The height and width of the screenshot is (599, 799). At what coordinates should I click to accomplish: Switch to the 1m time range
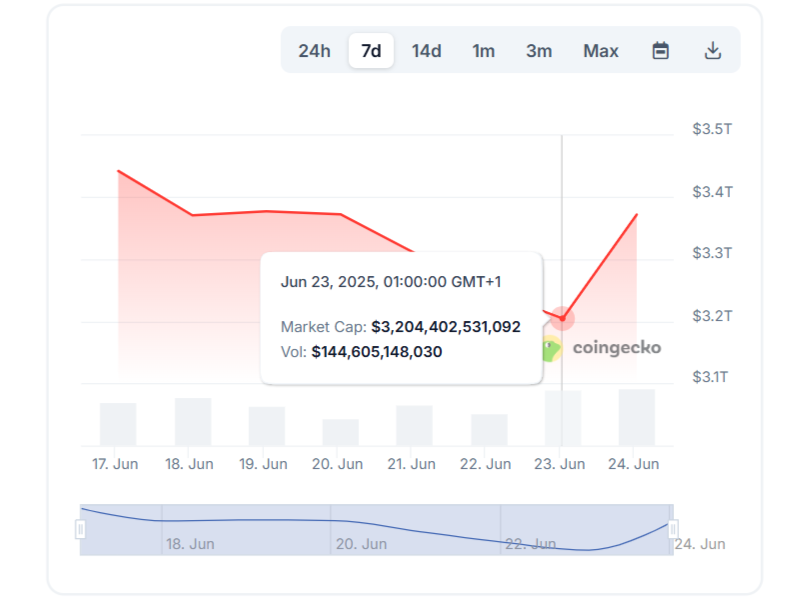(x=484, y=51)
